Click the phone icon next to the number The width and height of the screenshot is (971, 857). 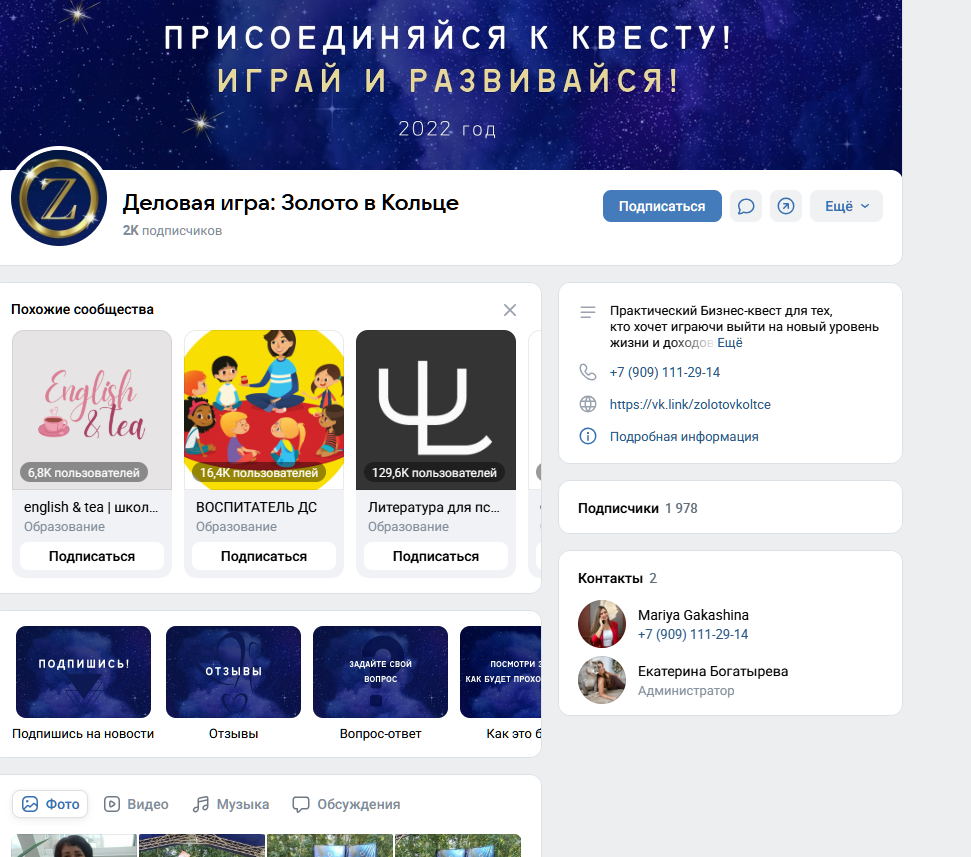pos(588,372)
